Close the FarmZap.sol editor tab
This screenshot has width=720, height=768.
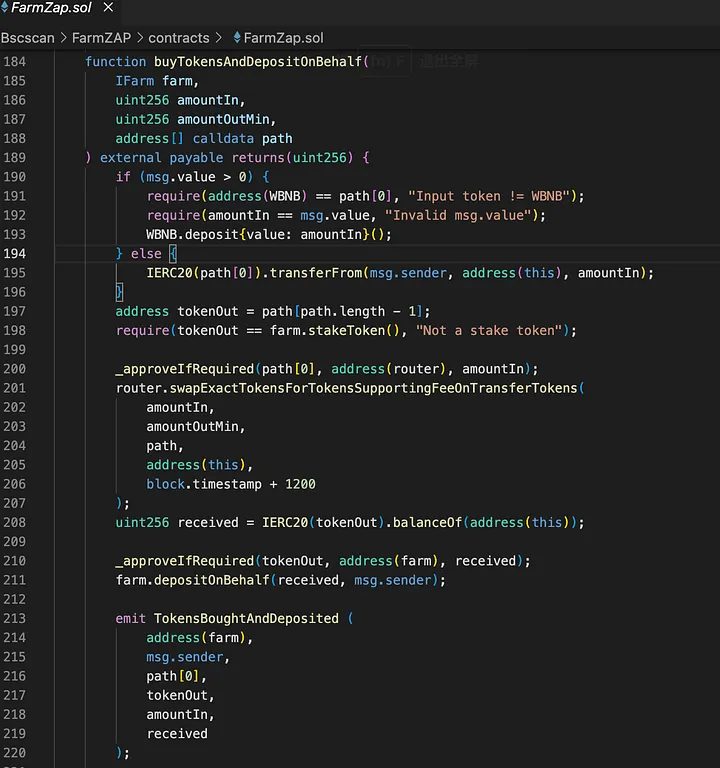point(108,9)
